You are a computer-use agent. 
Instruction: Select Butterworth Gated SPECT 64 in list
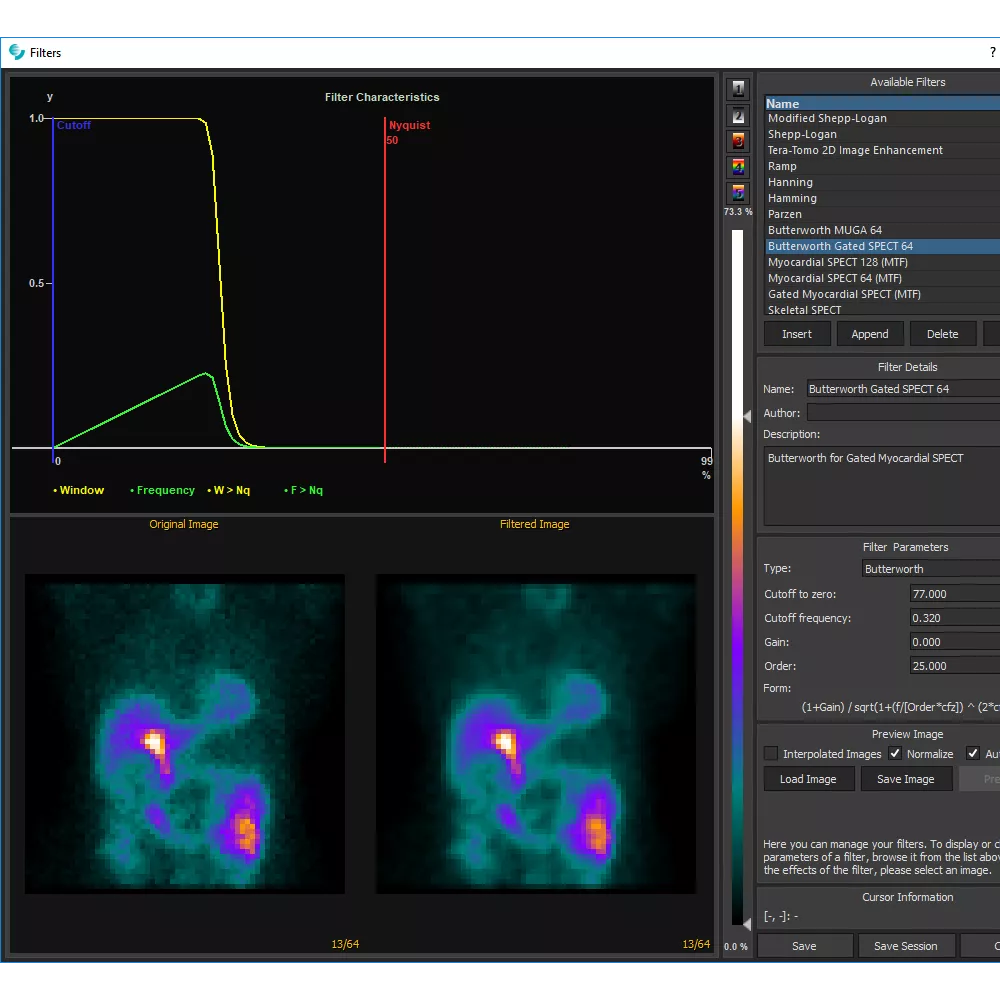click(x=882, y=246)
